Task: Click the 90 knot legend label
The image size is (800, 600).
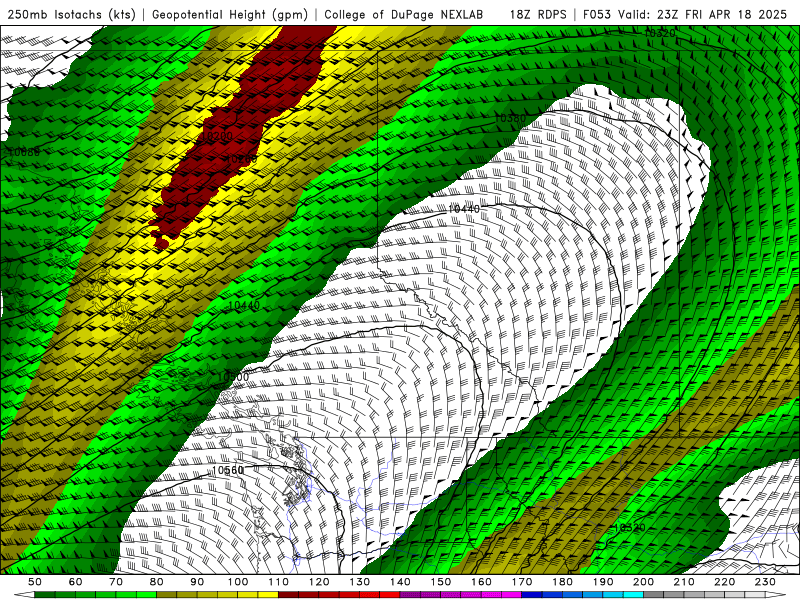Action: 197,582
